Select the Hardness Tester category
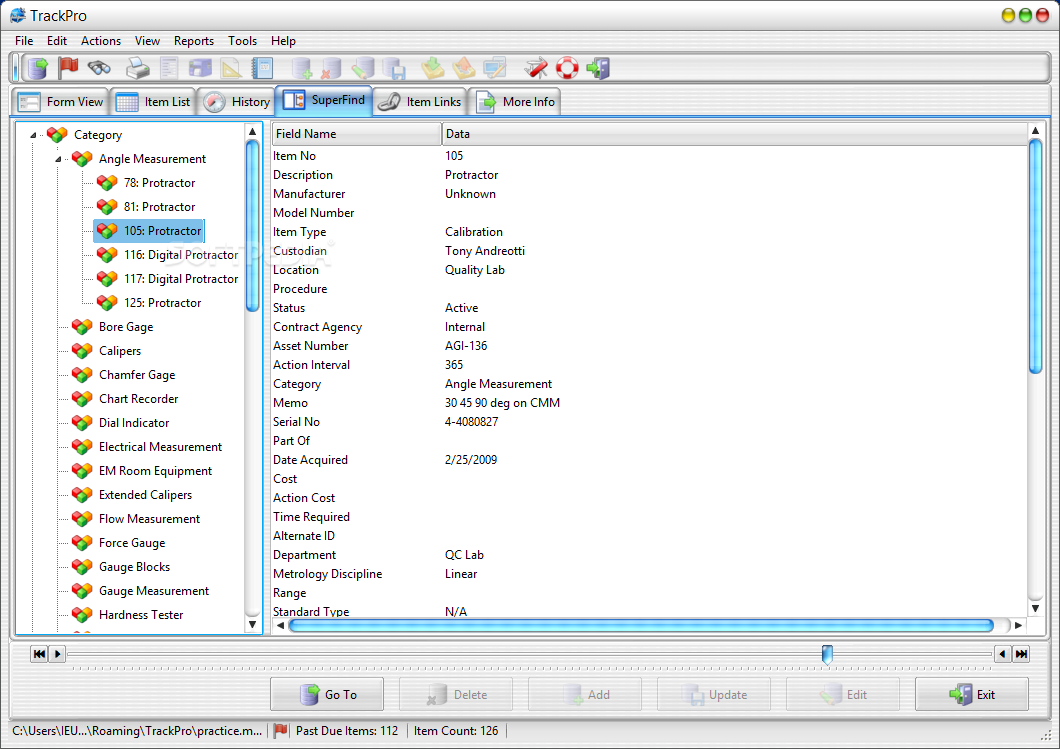This screenshot has height=749, width=1060. pos(141,614)
